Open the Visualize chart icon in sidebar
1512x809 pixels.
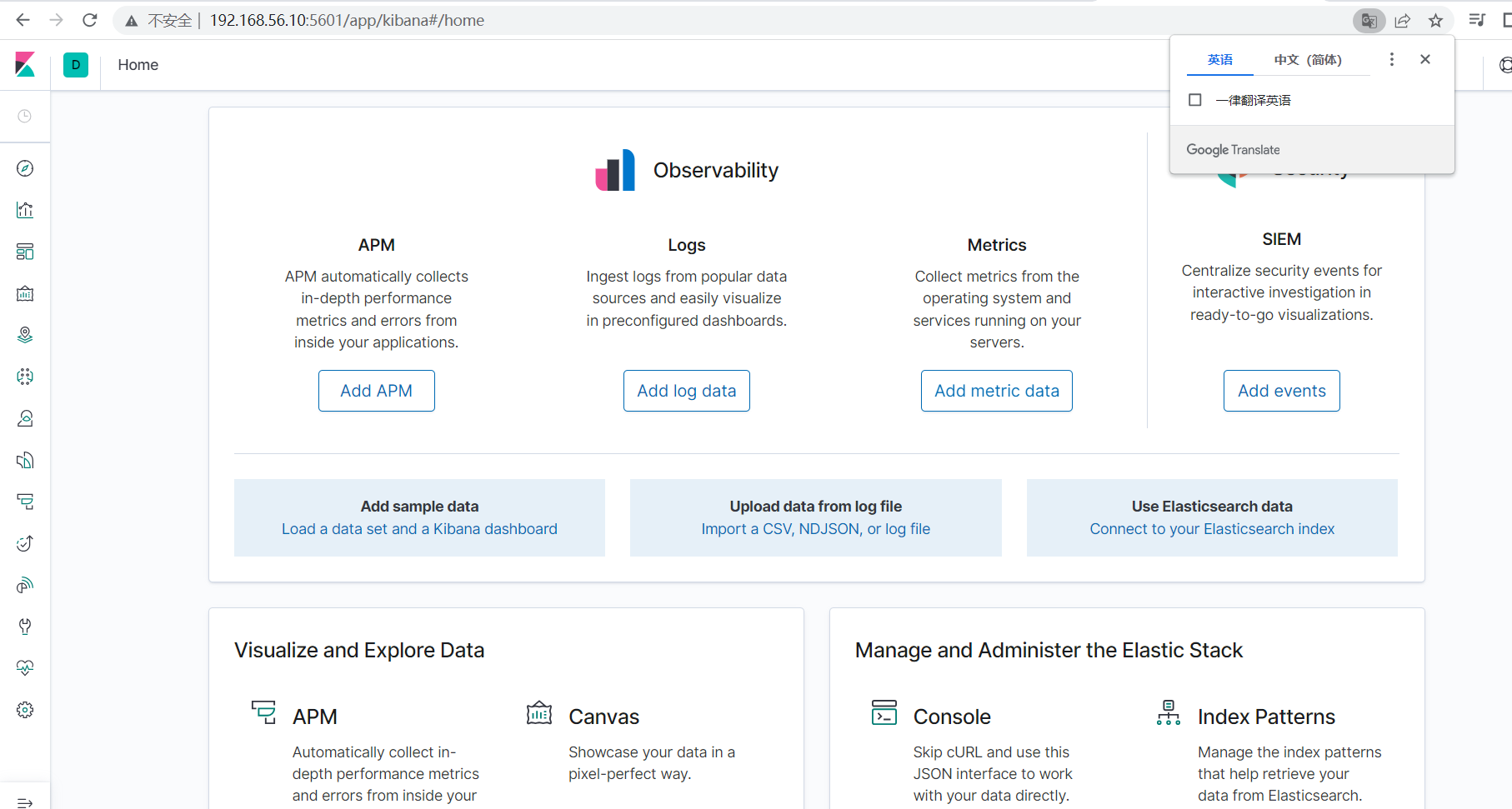click(25, 210)
